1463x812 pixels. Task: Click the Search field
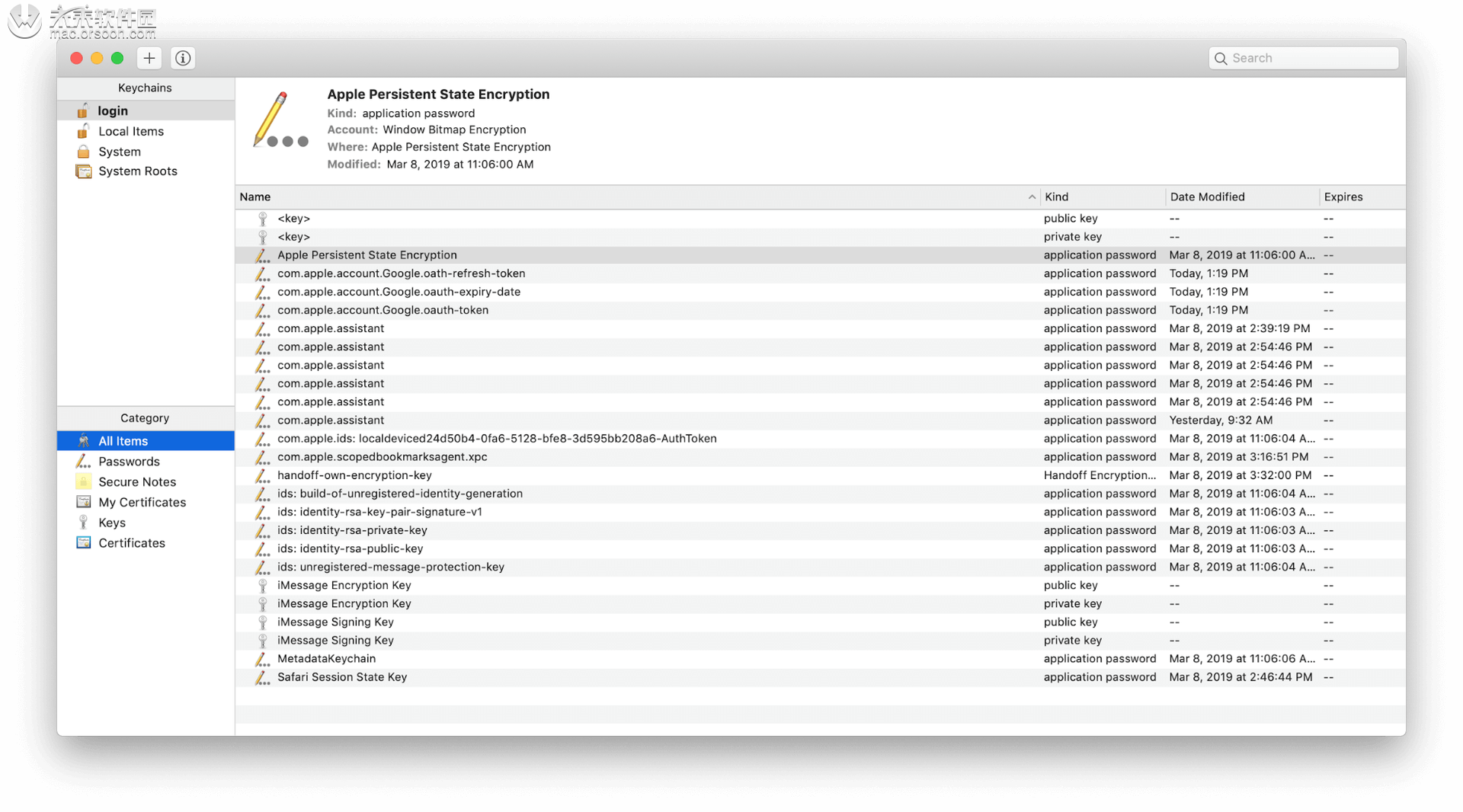click(1303, 58)
